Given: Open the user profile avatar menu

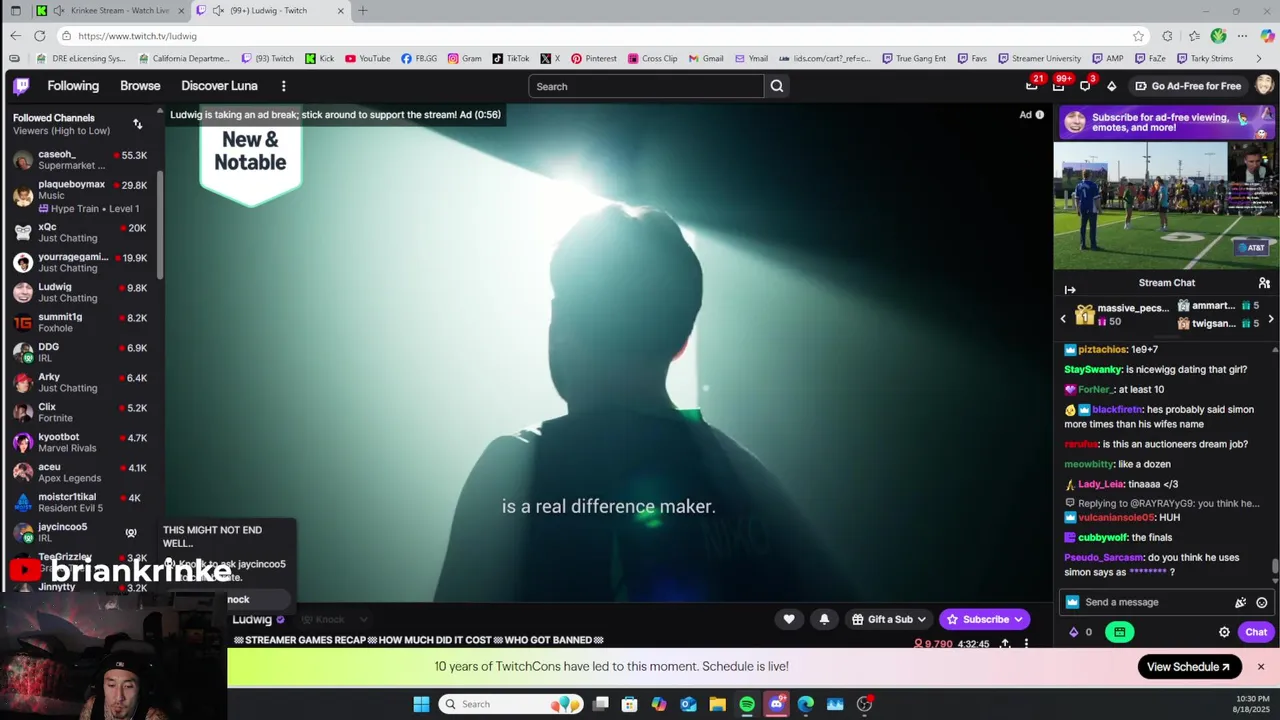Looking at the screenshot, I should 1264,86.
